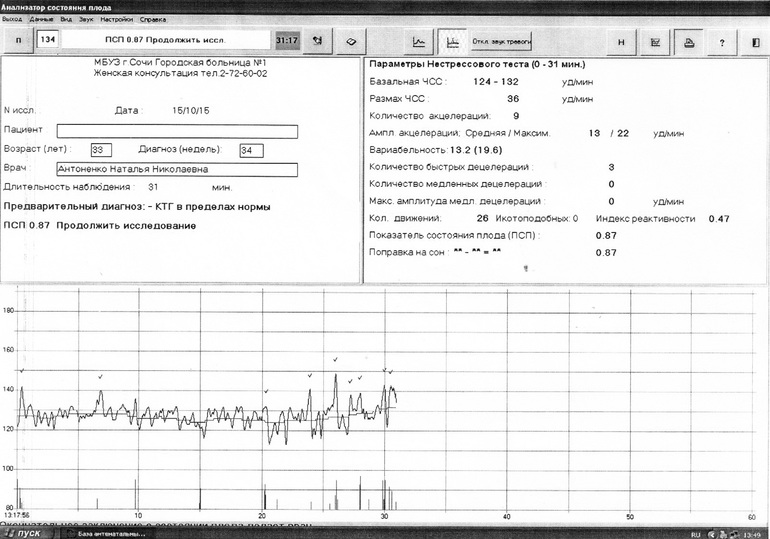This screenshot has width=770, height=539.
Task: Open the 'Данные' menu
Action: tap(42, 19)
